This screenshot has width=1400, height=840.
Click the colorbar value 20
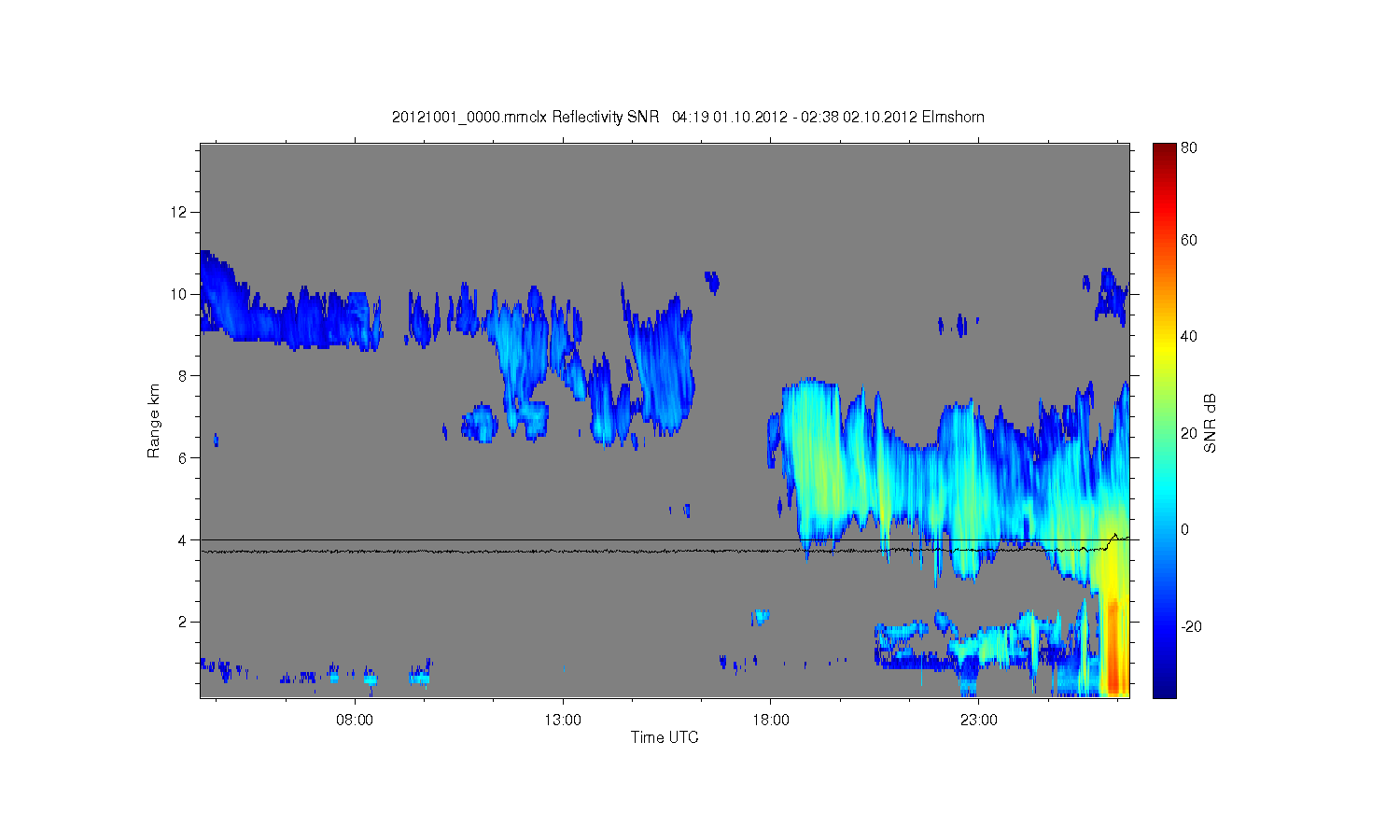coord(1189,433)
